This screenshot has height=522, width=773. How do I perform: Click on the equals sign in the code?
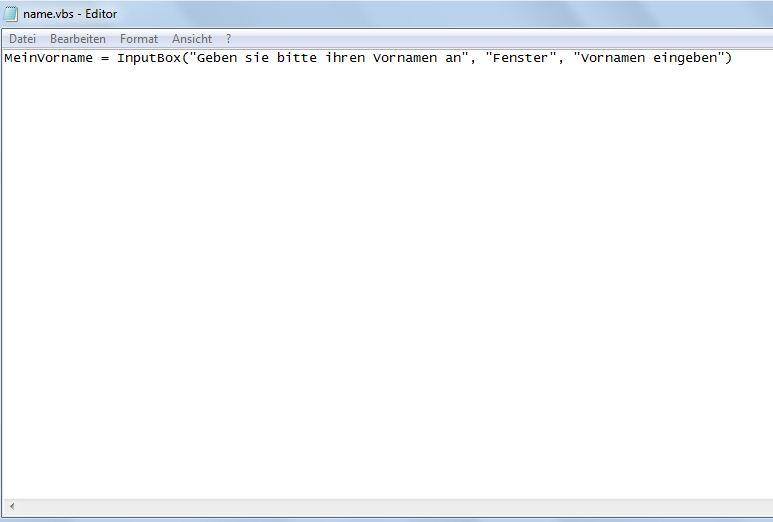105,58
